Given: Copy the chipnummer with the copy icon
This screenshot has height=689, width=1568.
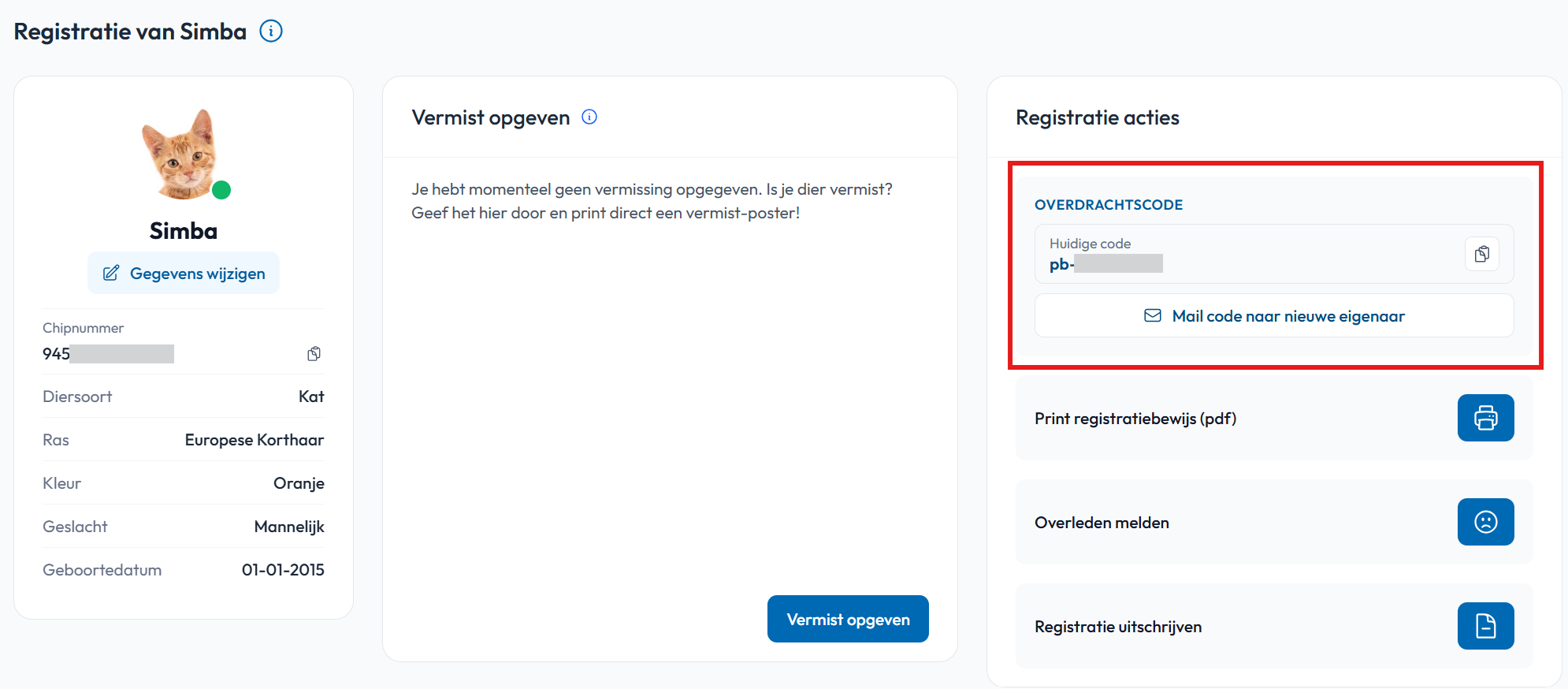Looking at the screenshot, I should pos(314,353).
